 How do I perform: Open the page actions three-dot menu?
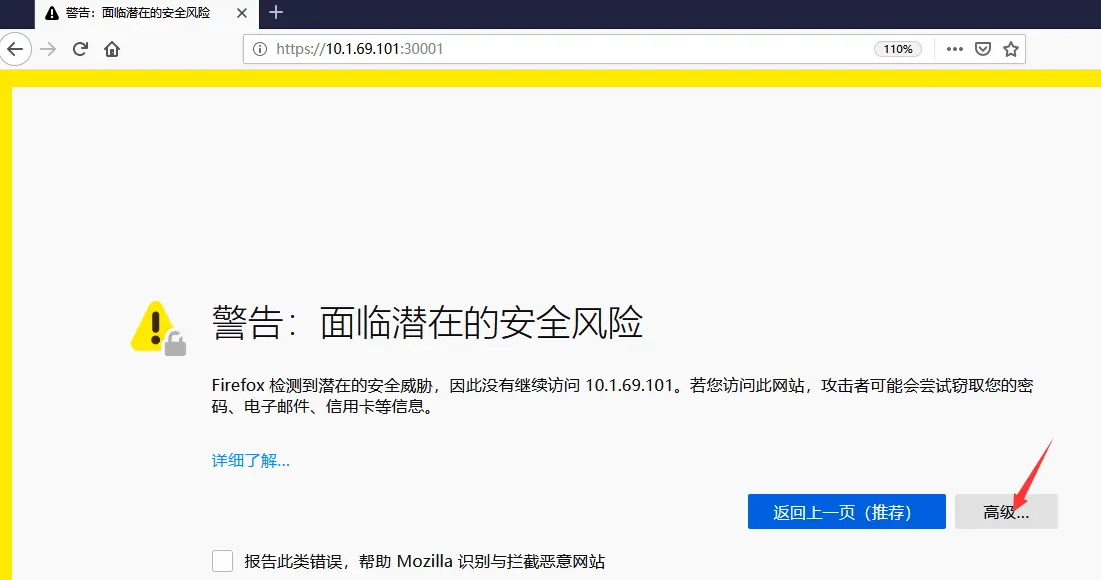click(x=954, y=49)
